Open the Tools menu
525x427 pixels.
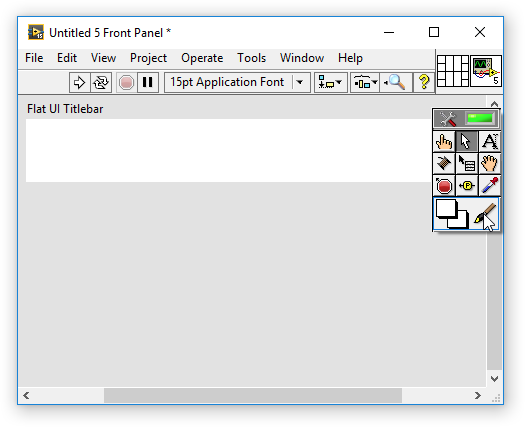[251, 58]
